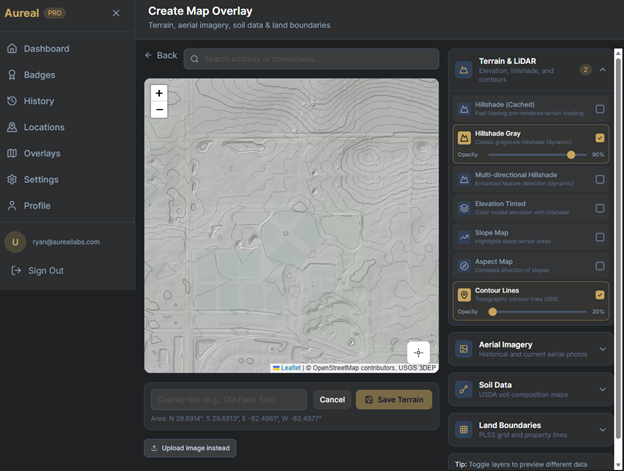Open the History clock icon
Viewport: 624px width, 471px height.
[12, 101]
